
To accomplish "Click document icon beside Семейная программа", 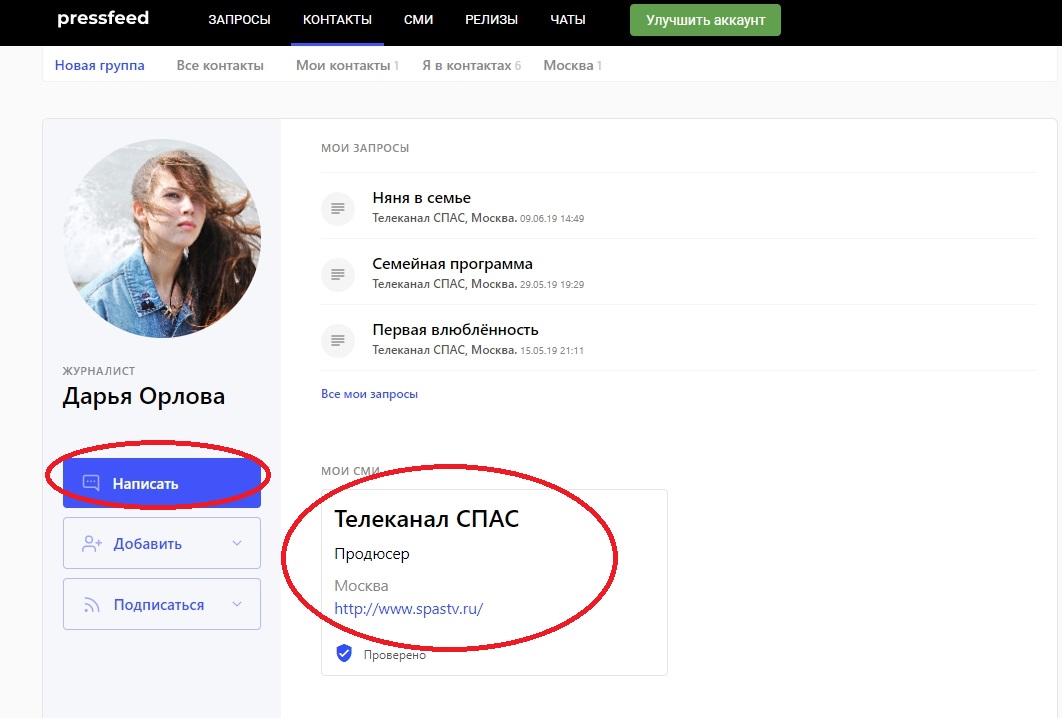I will coord(338,274).
